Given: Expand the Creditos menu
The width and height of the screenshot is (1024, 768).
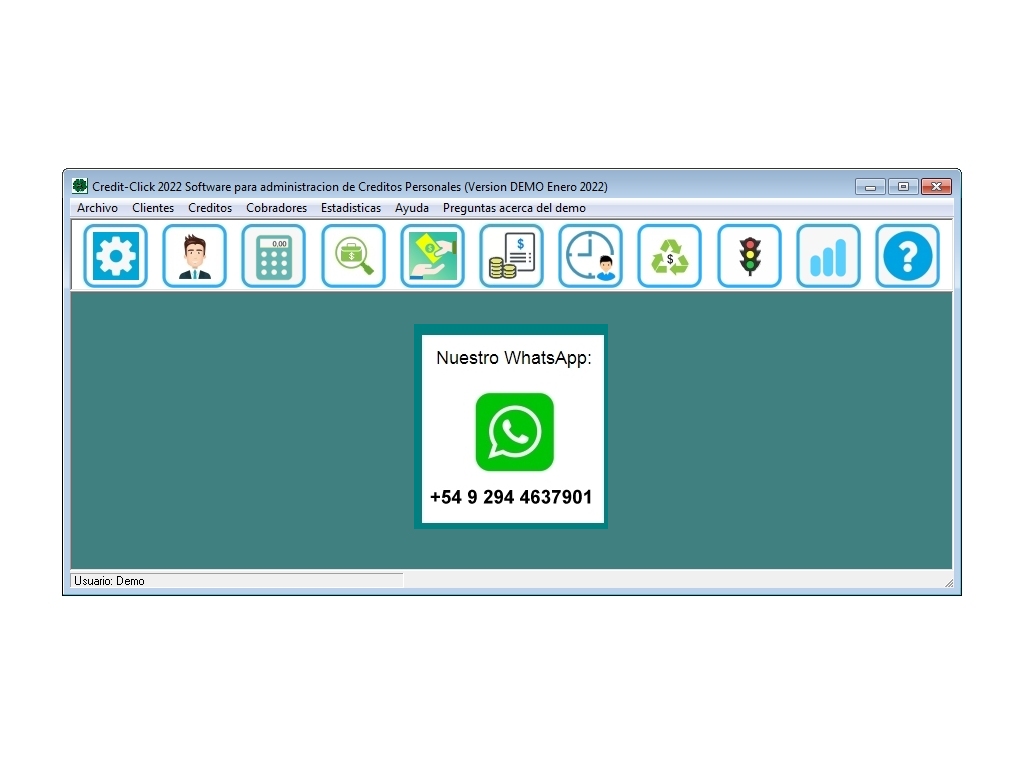Looking at the screenshot, I should tap(210, 208).
